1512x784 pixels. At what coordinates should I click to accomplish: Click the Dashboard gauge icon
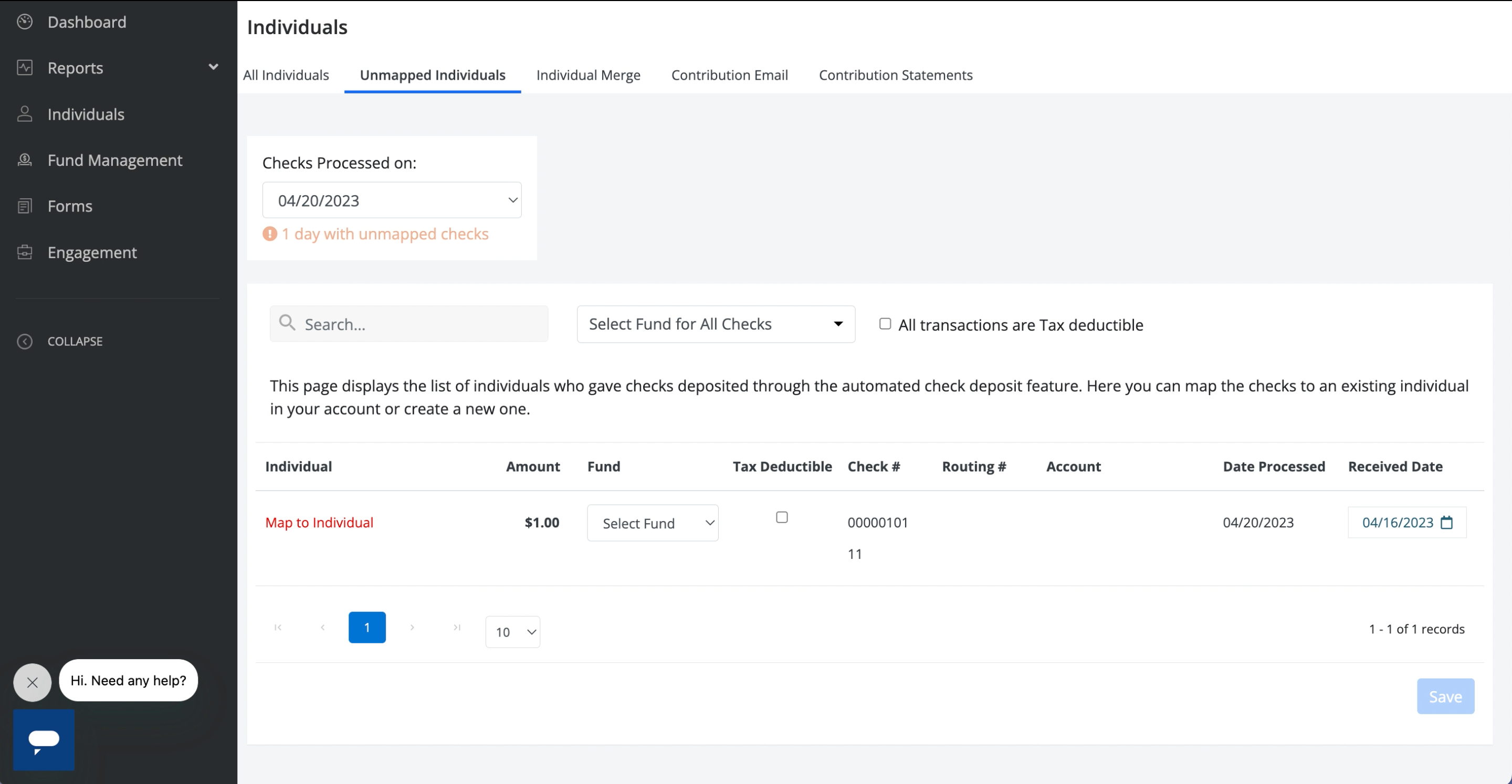coord(25,22)
